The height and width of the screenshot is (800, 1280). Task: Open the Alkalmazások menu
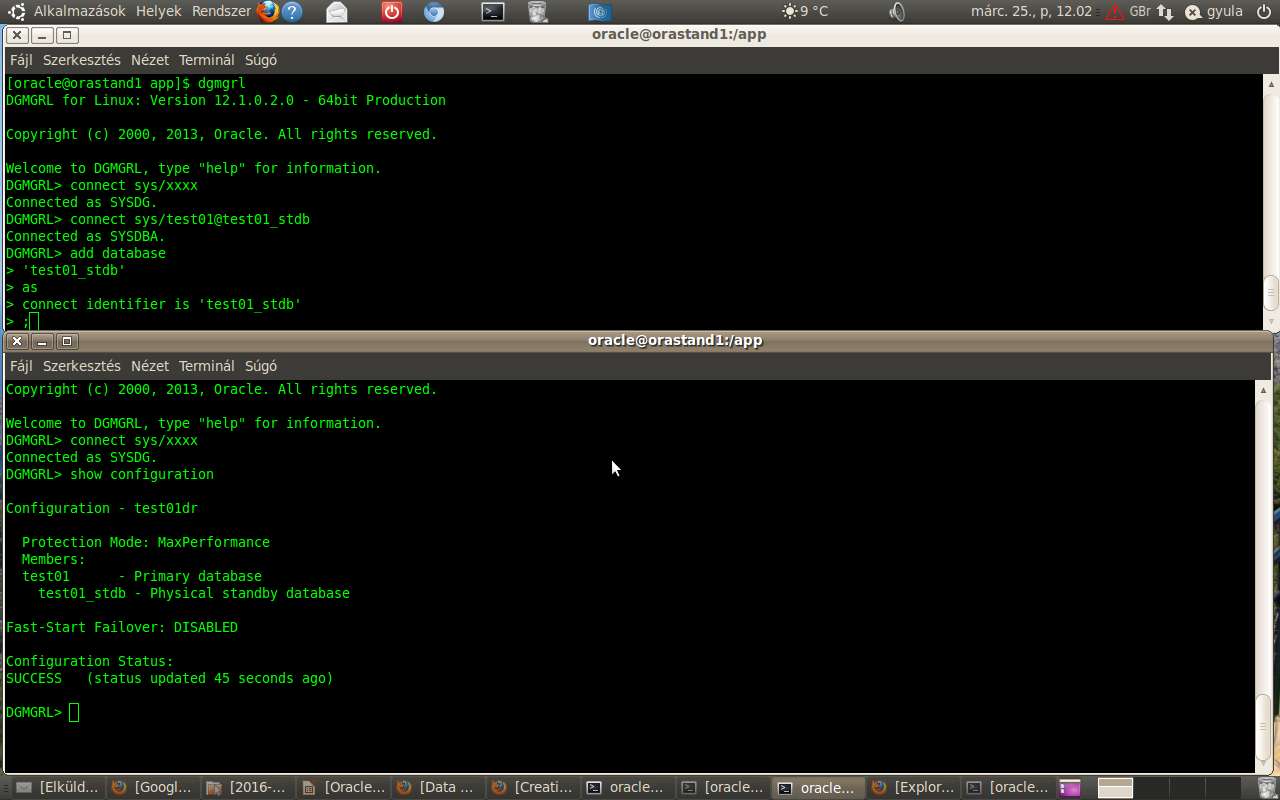point(80,12)
